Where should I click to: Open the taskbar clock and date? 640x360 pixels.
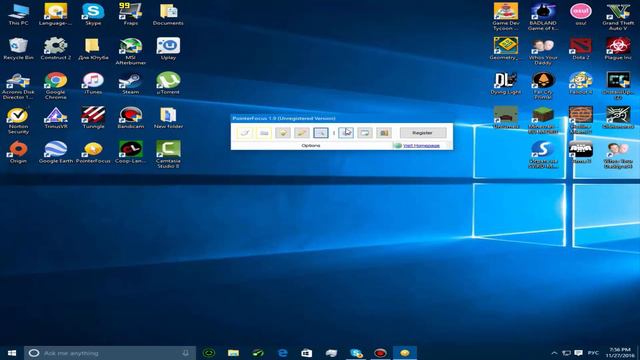620,353
